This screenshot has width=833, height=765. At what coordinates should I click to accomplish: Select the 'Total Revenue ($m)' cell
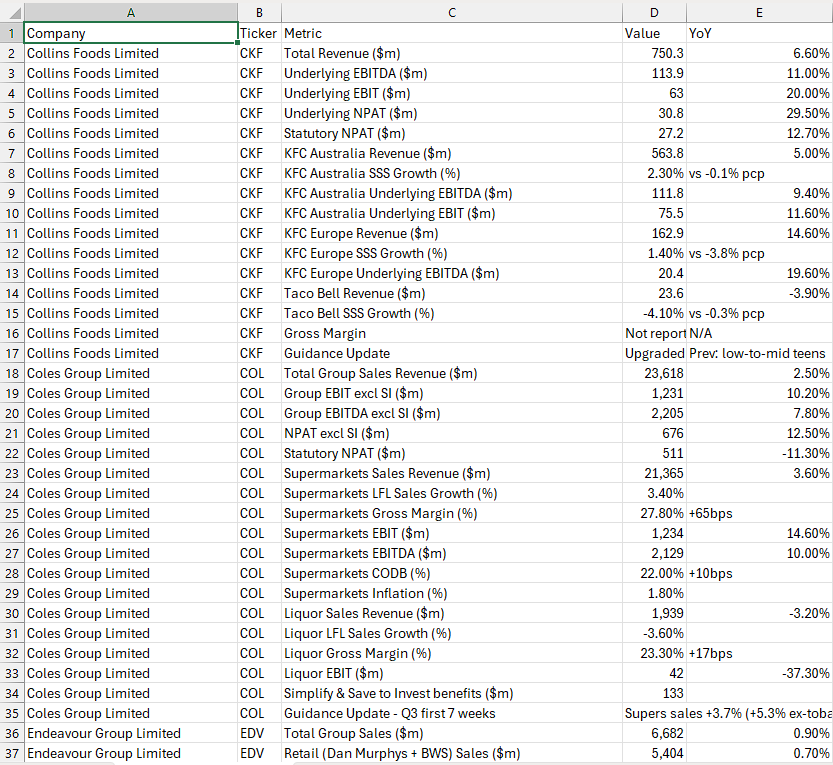pyautogui.click(x=452, y=53)
